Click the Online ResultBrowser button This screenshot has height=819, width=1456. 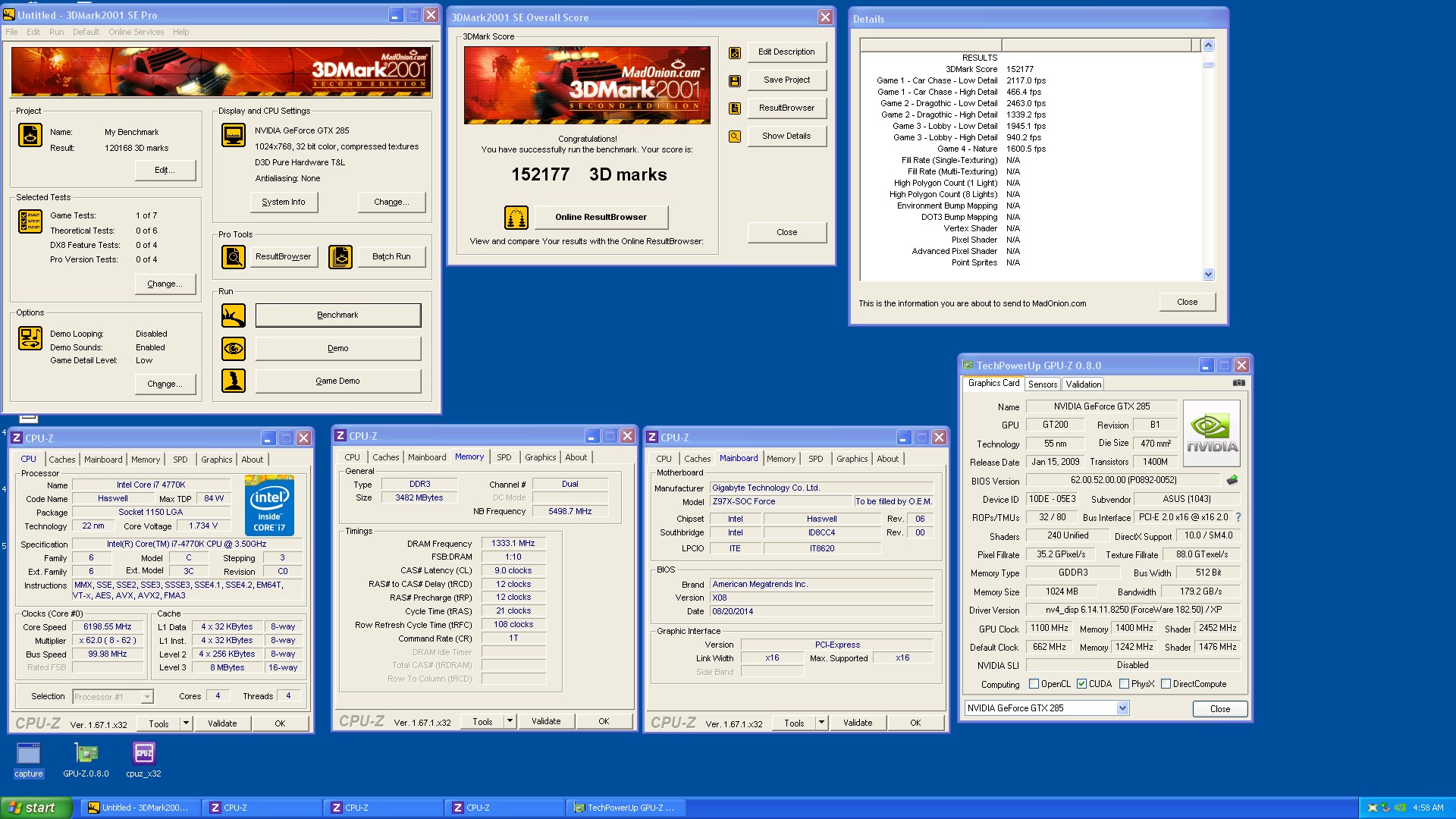point(601,218)
